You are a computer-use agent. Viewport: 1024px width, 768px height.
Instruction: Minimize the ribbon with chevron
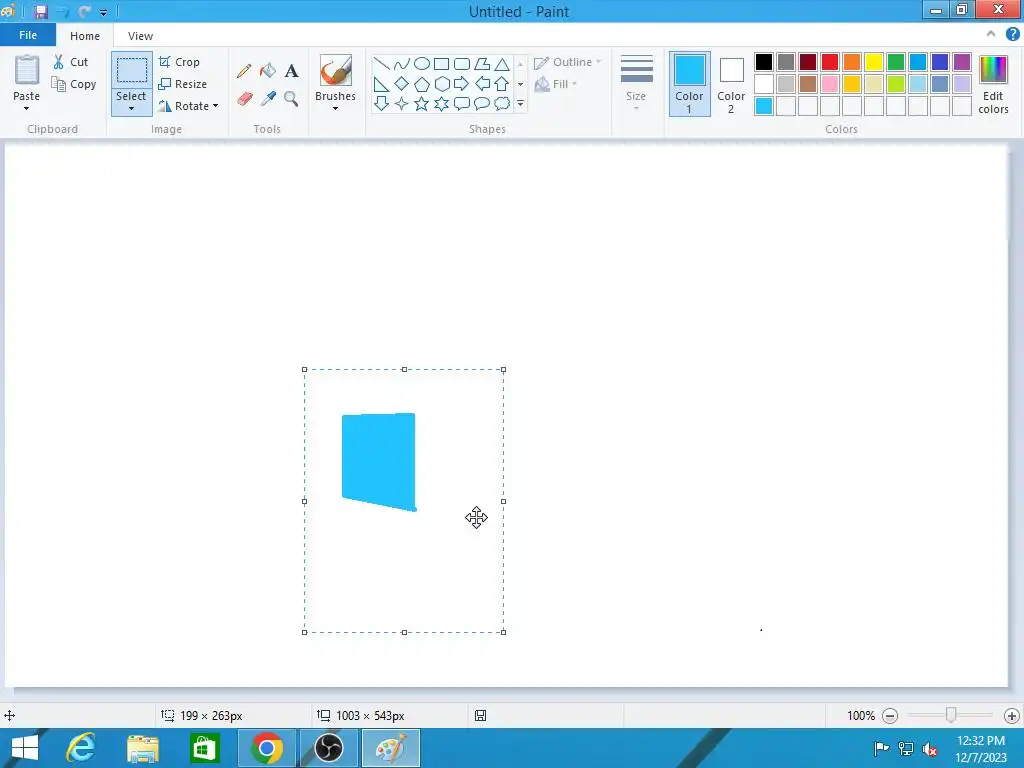(991, 34)
